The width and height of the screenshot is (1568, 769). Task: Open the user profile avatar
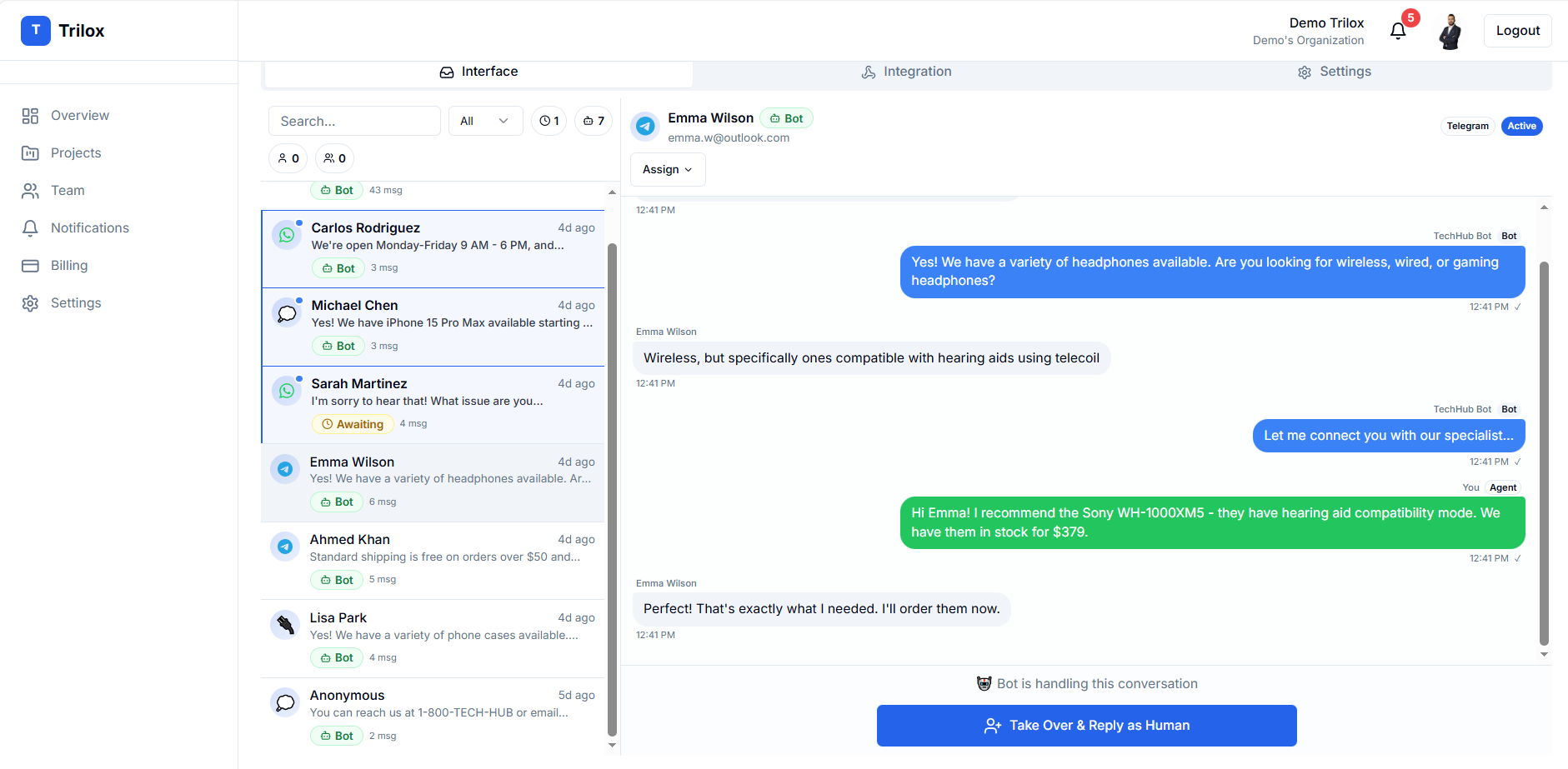coord(1450,32)
